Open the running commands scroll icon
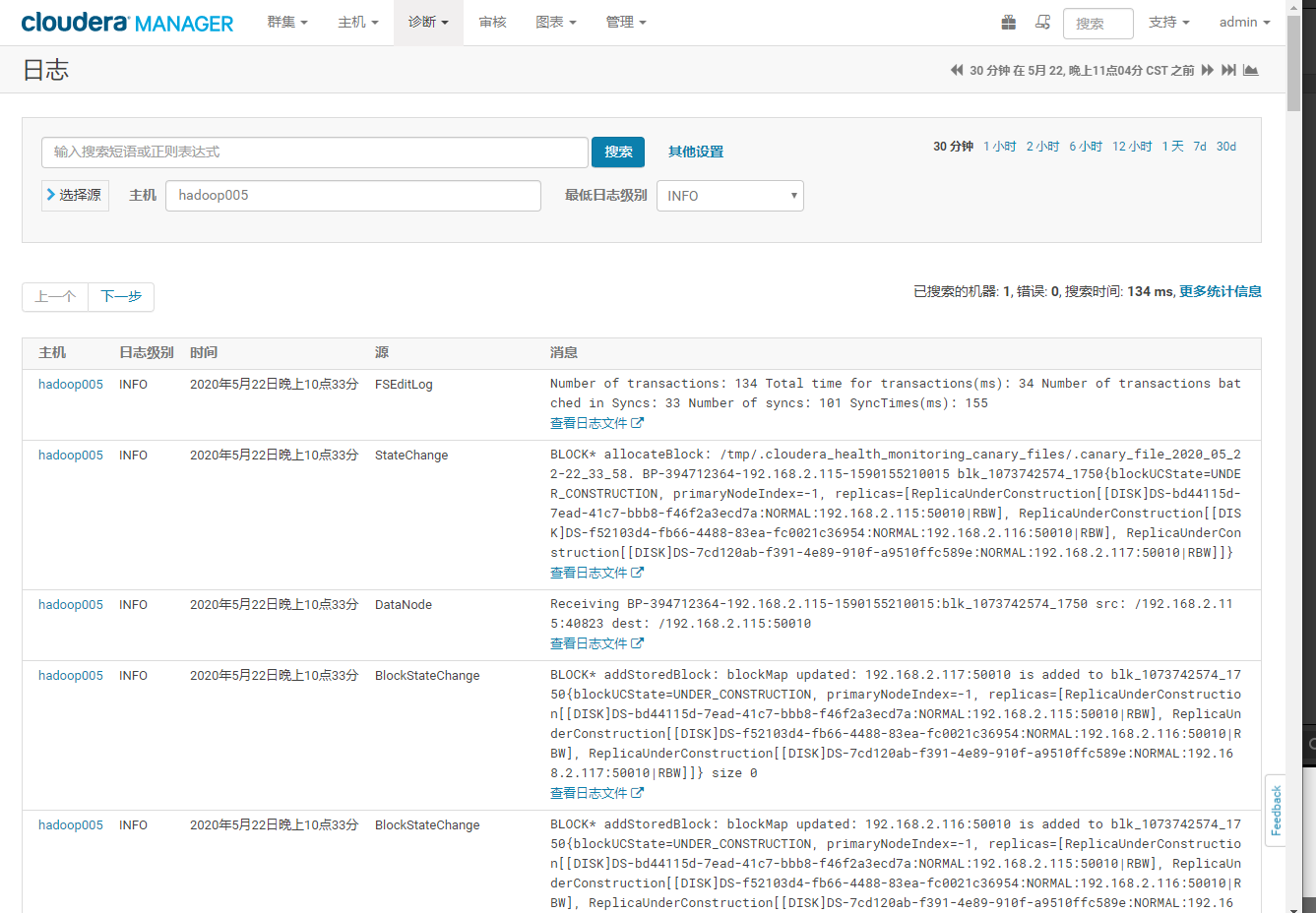The height and width of the screenshot is (913, 1316). tap(1042, 22)
